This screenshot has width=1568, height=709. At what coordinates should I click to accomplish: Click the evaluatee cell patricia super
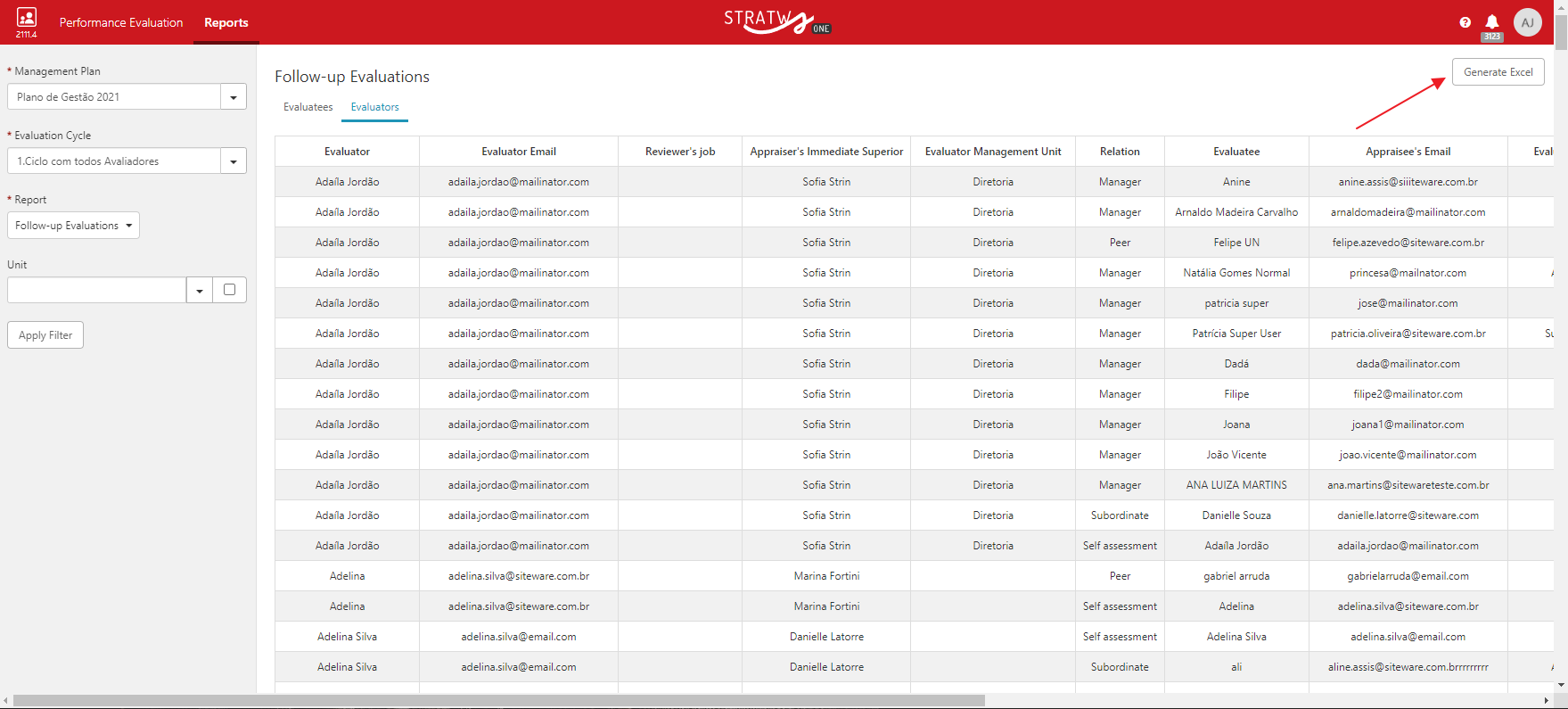tap(1236, 303)
